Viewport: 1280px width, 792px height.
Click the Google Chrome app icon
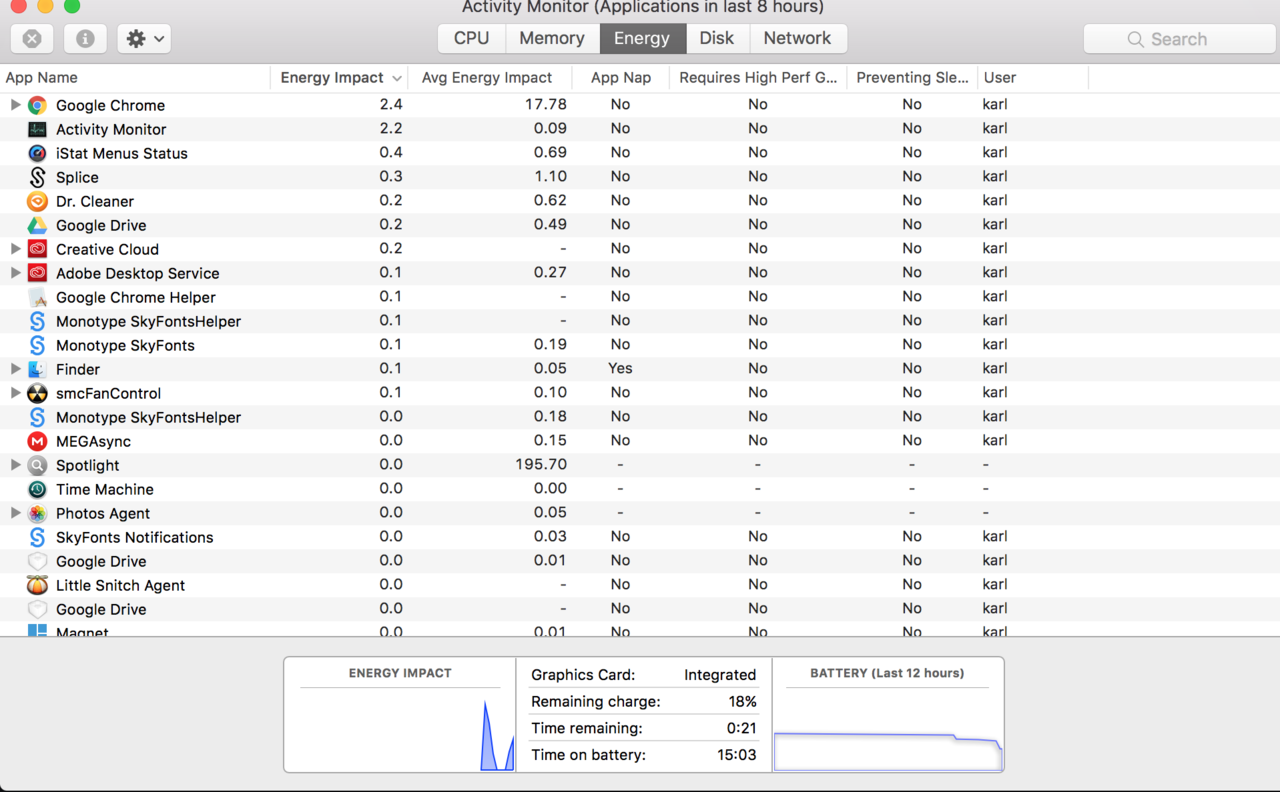37,105
